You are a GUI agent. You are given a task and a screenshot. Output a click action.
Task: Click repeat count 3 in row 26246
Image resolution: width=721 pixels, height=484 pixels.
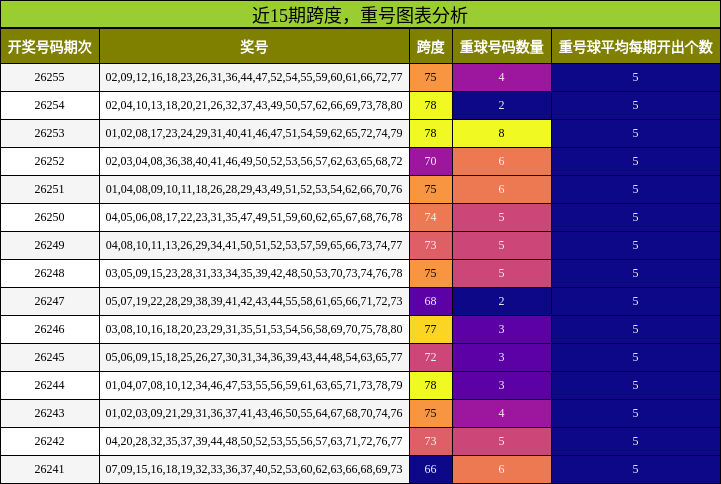click(502, 330)
